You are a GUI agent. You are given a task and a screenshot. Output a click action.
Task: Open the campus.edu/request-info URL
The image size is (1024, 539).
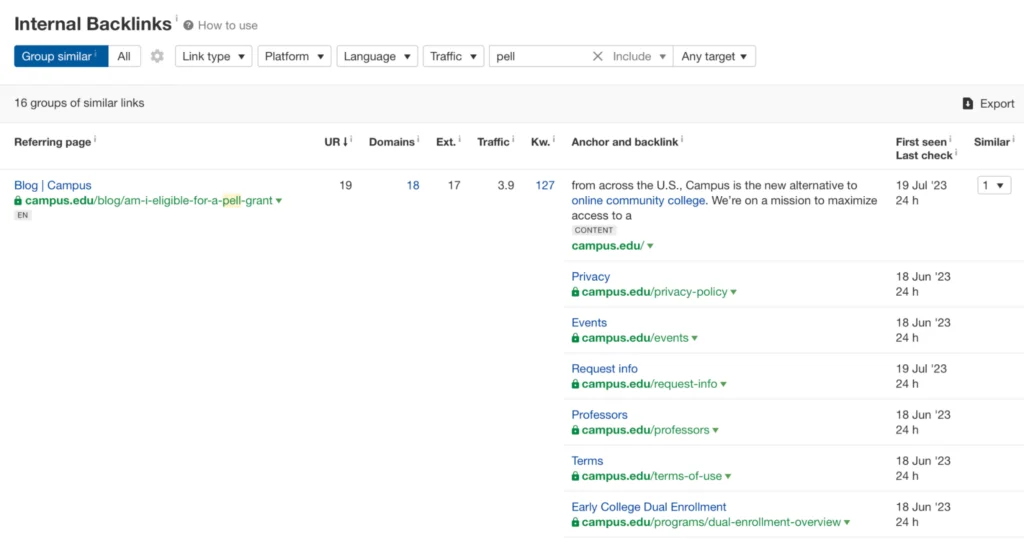point(649,384)
